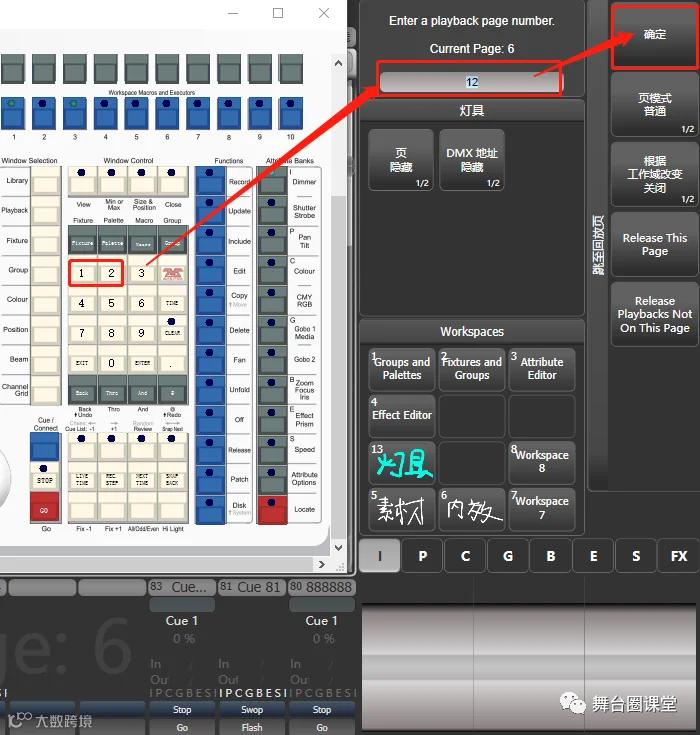The width and height of the screenshot is (700, 735).
Task: Open handwritten workspace 5 thumbnail
Action: point(402,509)
